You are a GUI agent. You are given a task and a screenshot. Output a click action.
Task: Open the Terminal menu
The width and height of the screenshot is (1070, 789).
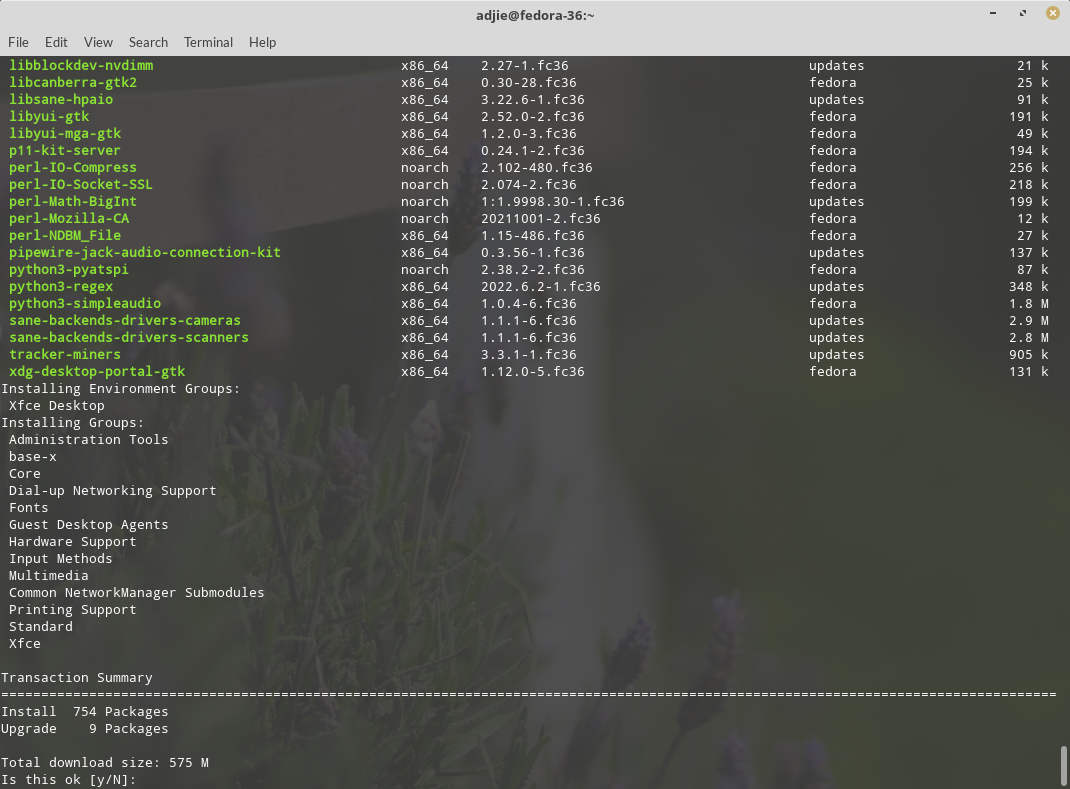[x=208, y=42]
